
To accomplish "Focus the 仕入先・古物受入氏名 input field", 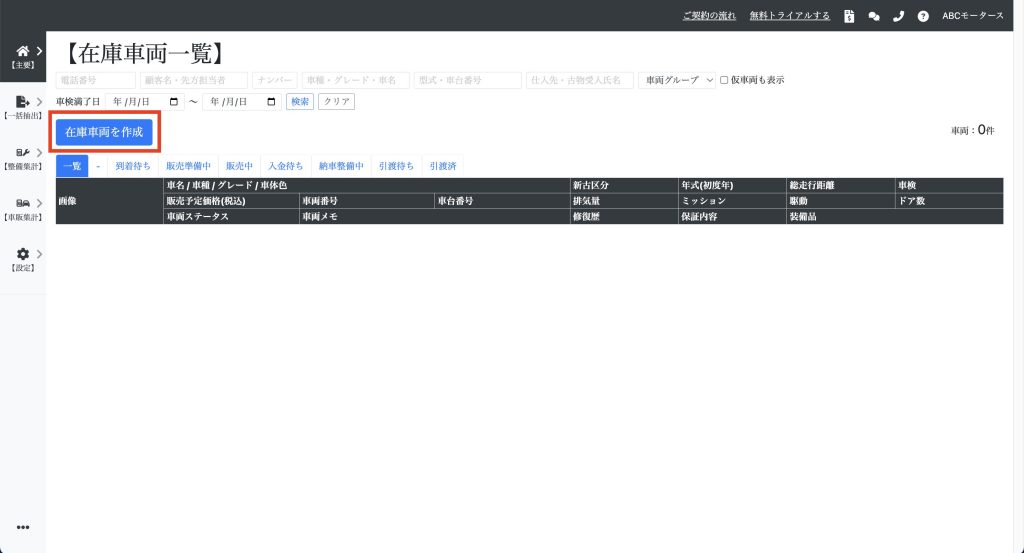I will (x=580, y=80).
